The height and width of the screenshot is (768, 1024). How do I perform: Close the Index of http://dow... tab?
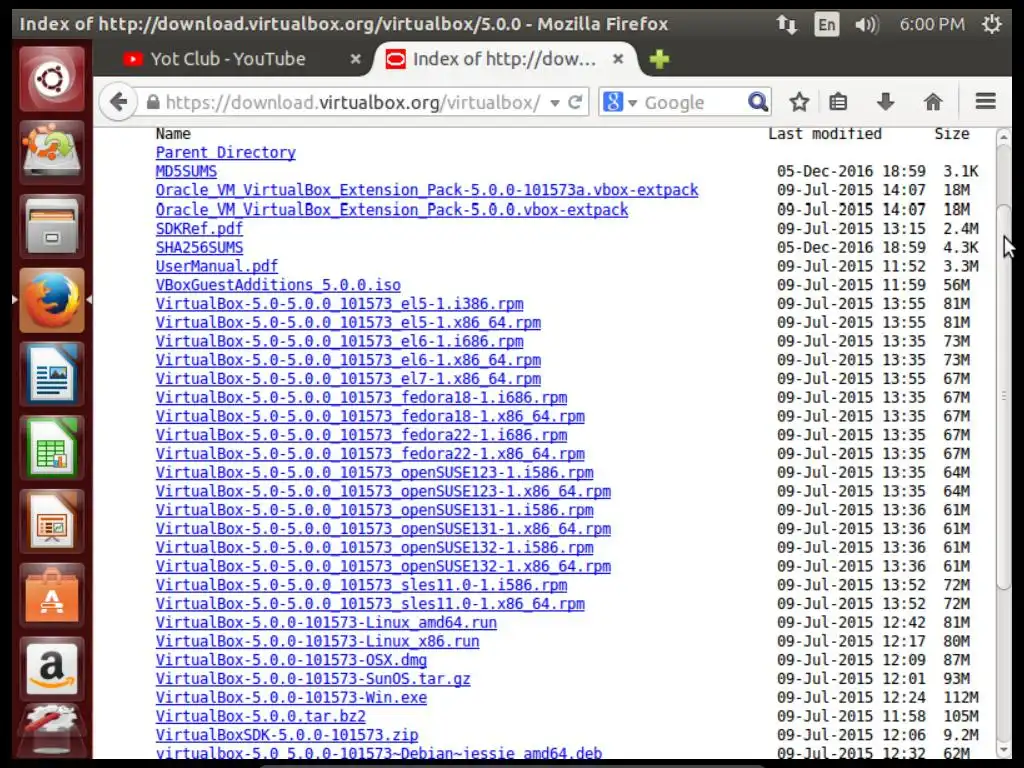618,59
